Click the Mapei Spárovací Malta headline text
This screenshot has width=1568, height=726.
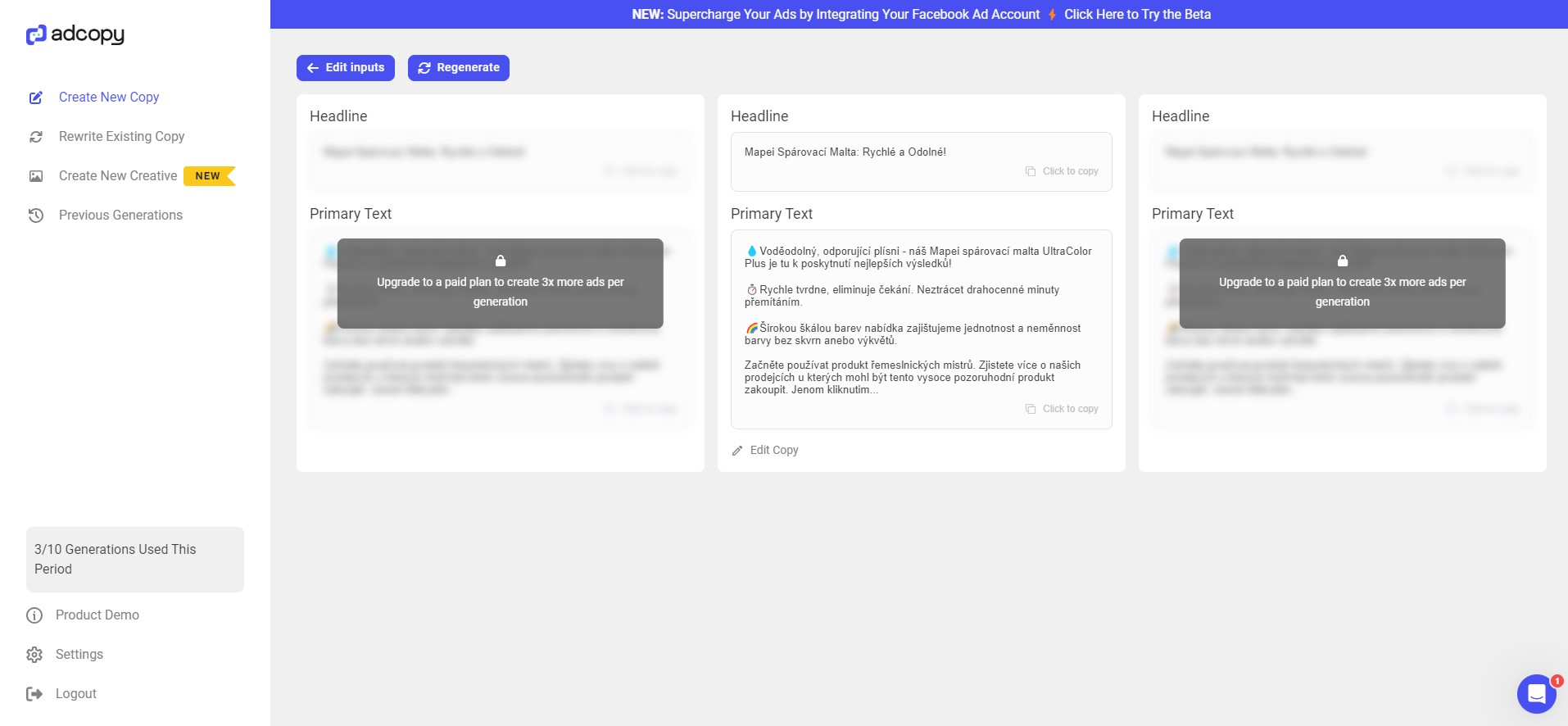pyautogui.click(x=845, y=152)
